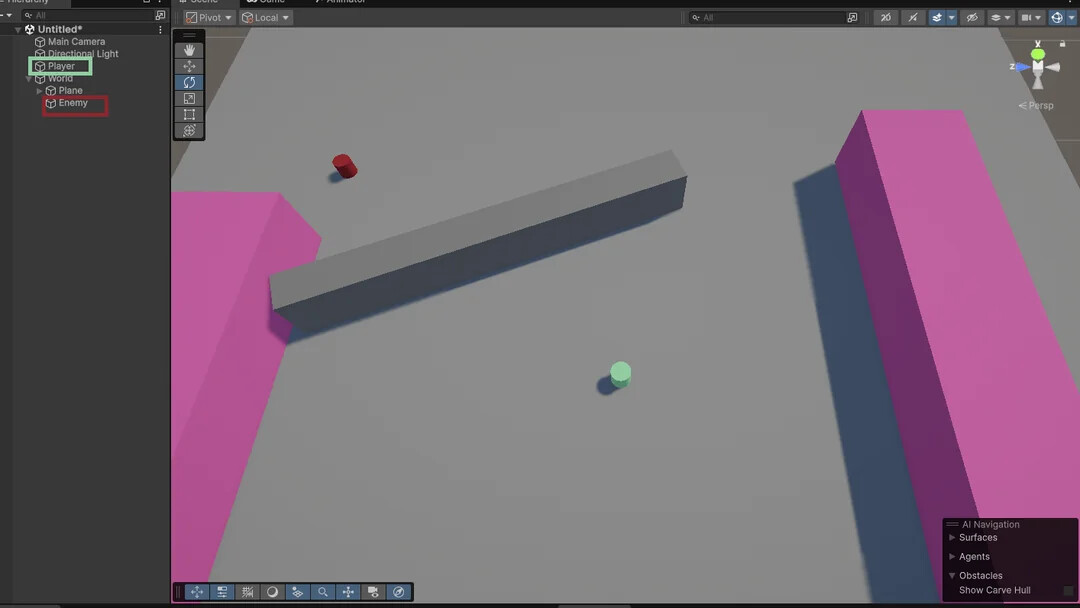
Task: Click the Scene view search field
Action: (x=767, y=17)
